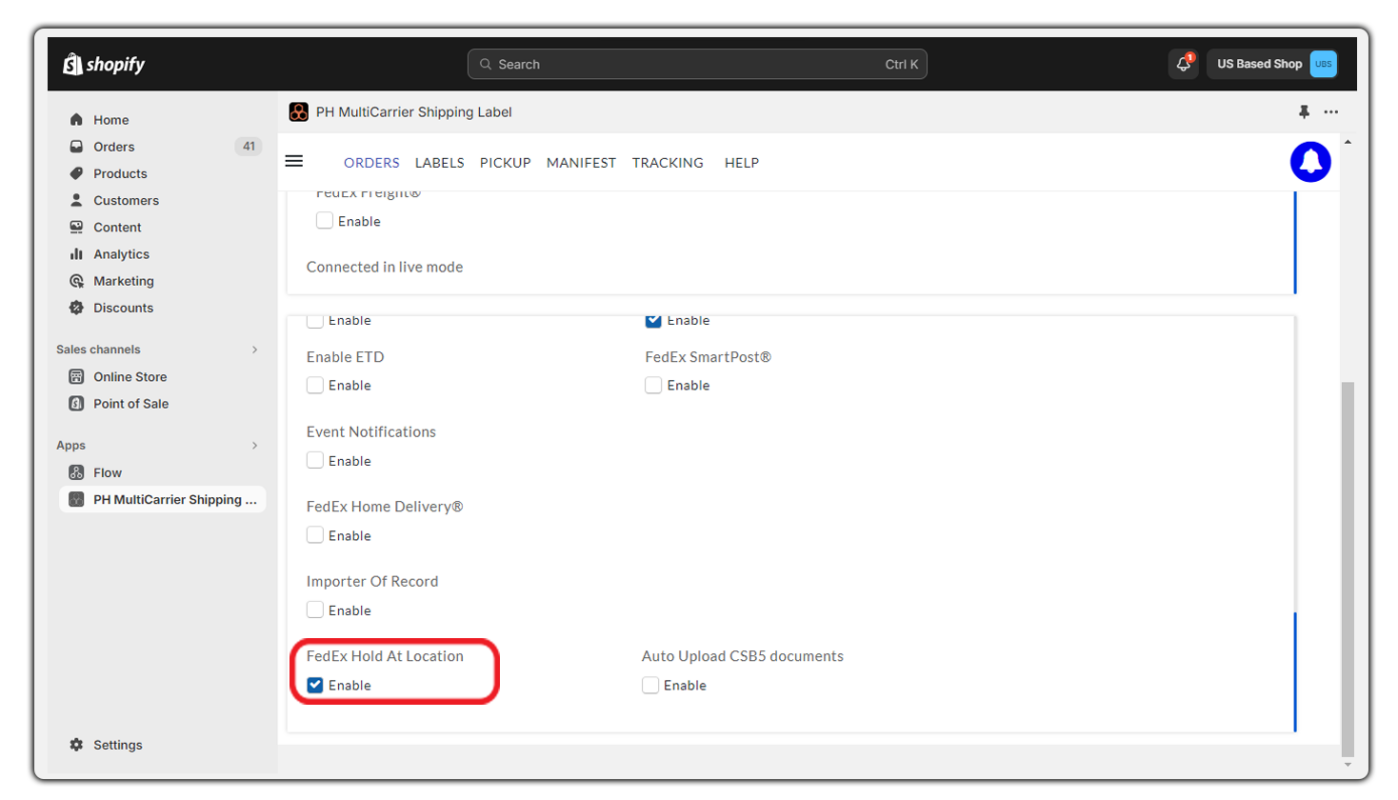Screen dimensions: 1398x800
Task: Click the 'Importer Of Record' label
Action: [372, 581]
